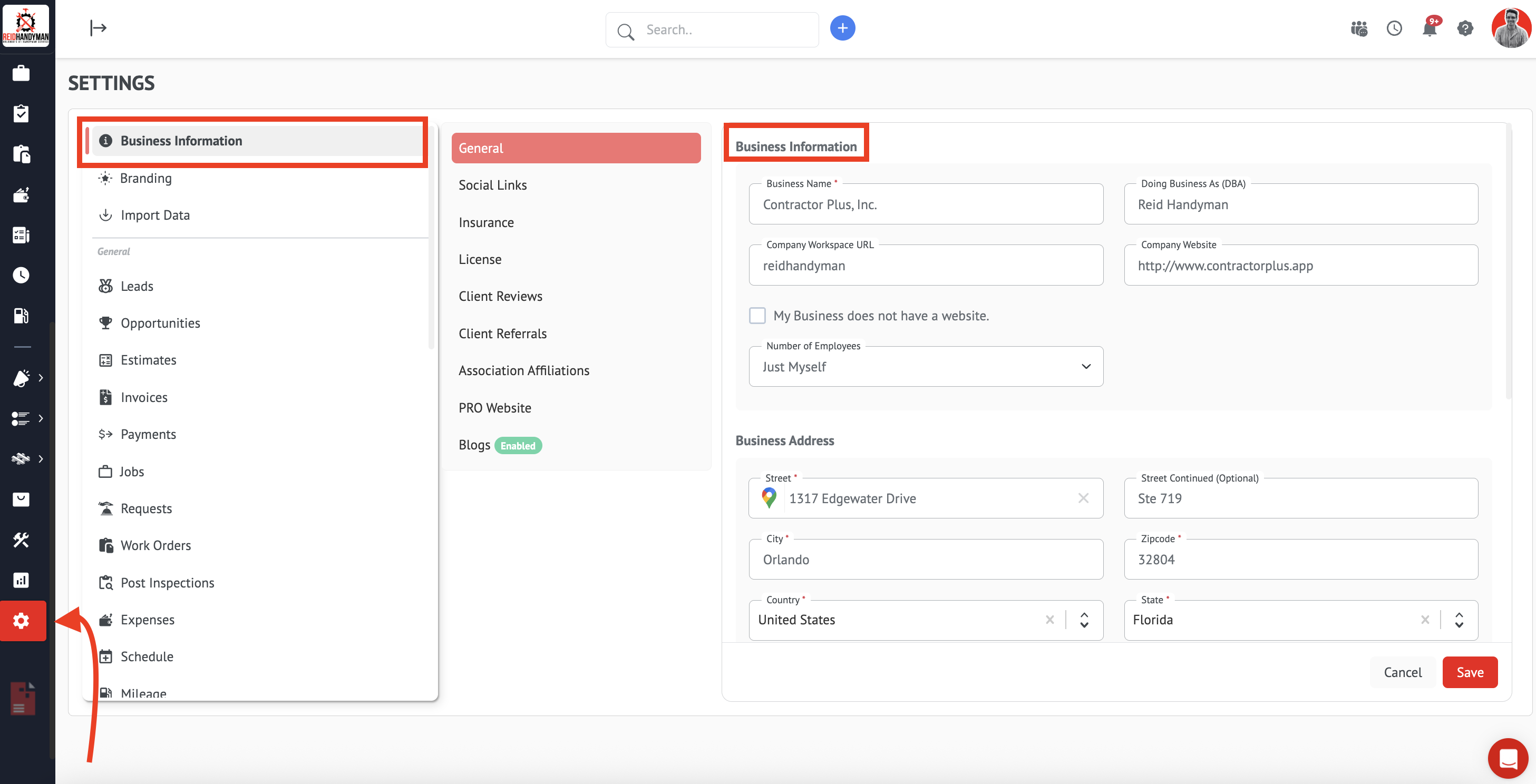Open the chat support bubble icon
This screenshot has width=1536, height=784.
click(1508, 758)
